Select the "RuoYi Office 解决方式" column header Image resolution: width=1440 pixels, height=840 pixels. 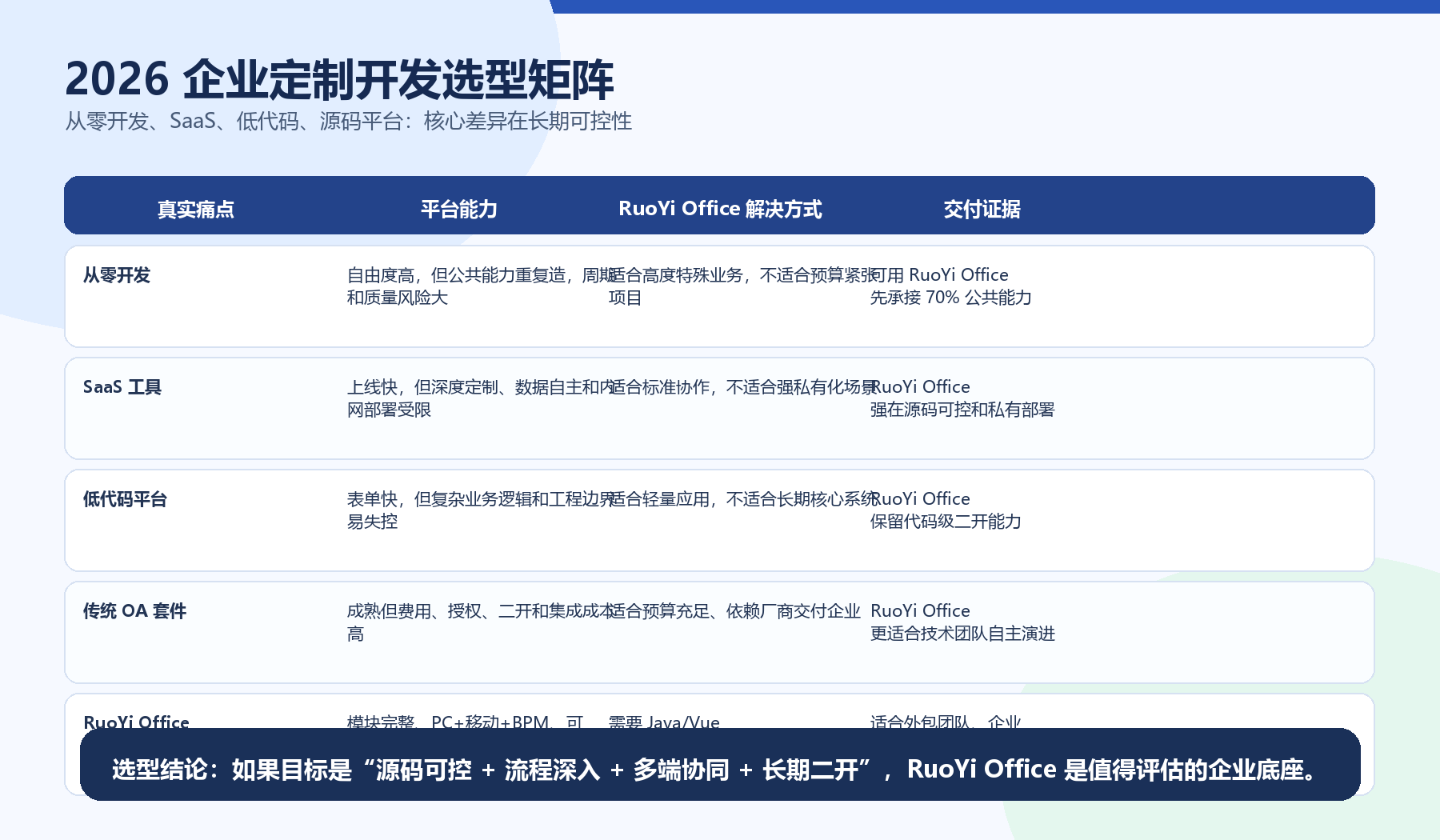point(720,209)
